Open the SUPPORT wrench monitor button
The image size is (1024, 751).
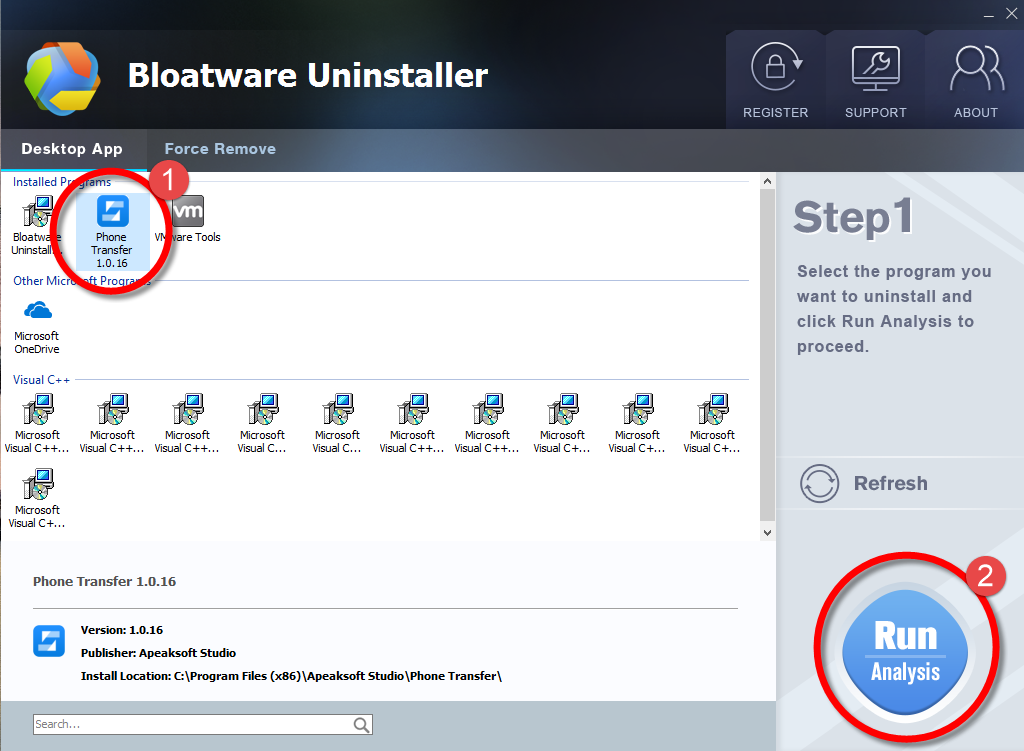pyautogui.click(x=876, y=80)
